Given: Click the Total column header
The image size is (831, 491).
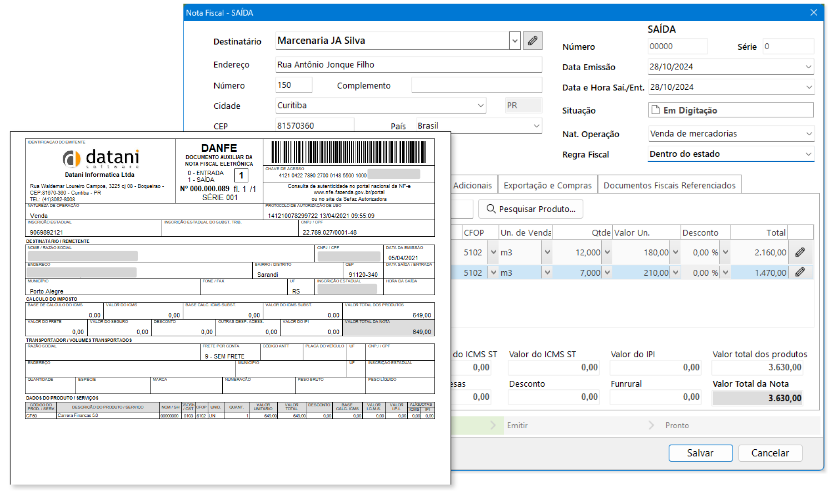Looking at the screenshot, I should 759,232.
